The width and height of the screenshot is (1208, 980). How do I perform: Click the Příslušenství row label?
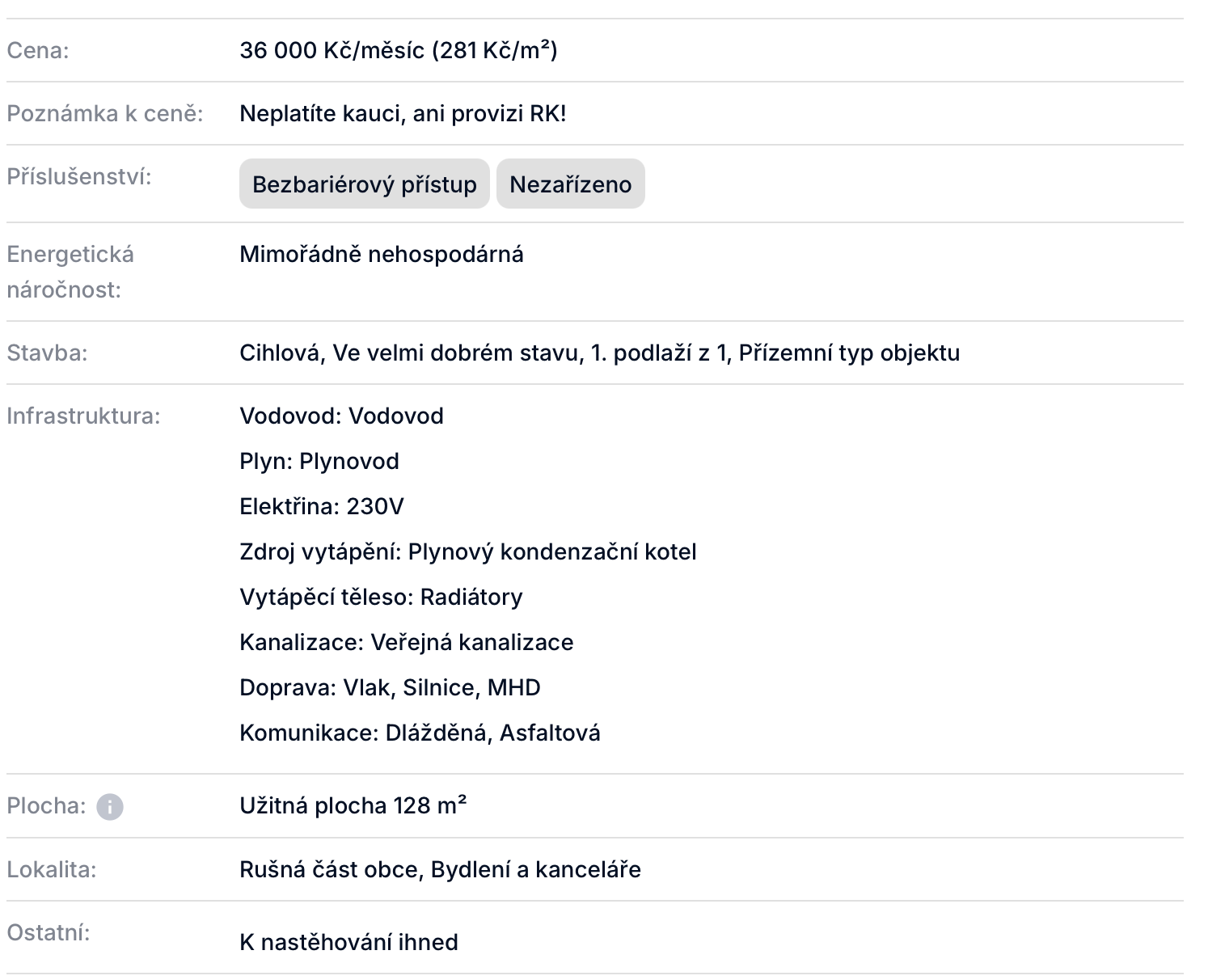click(x=79, y=177)
